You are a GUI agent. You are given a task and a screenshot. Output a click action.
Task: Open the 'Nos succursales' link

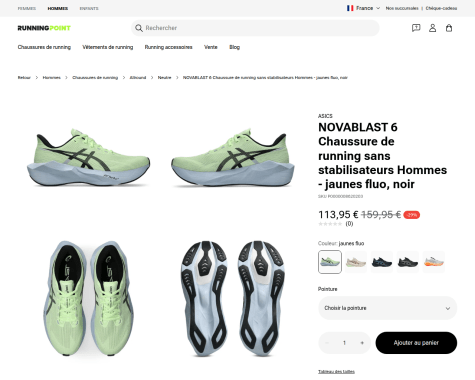402,8
